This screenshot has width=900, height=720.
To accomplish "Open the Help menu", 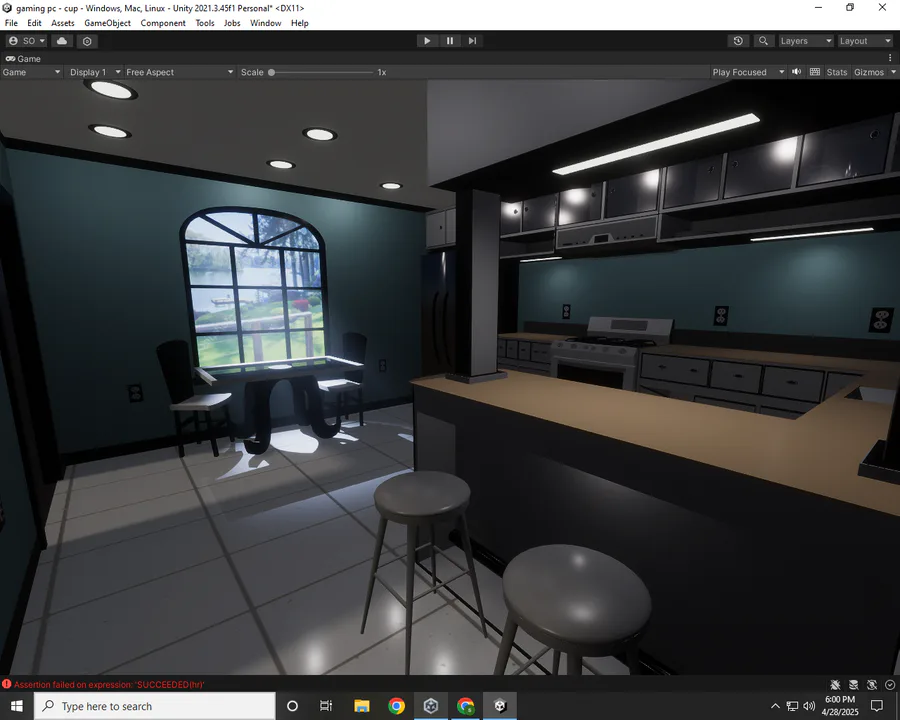I will [300, 23].
